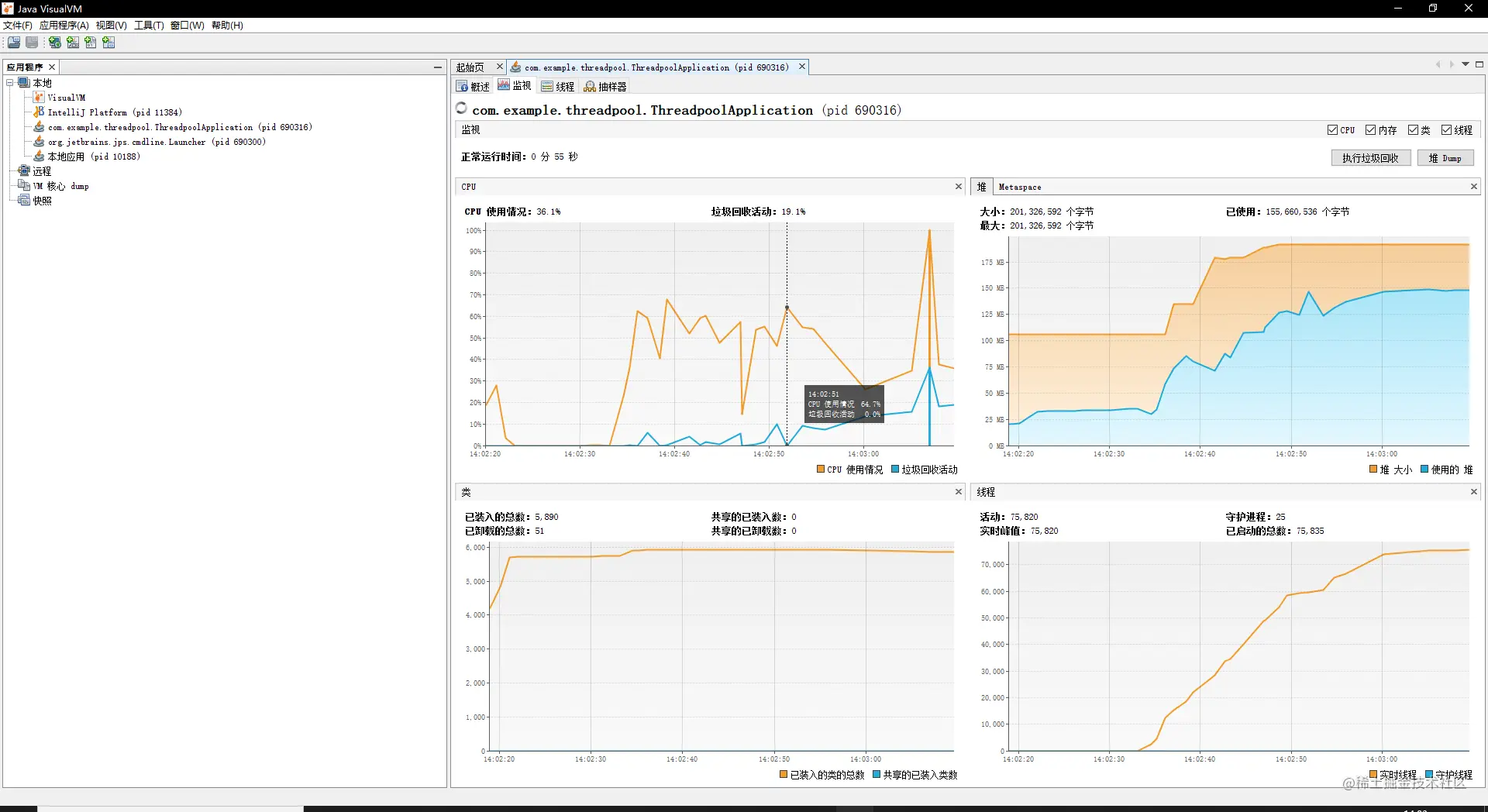The image size is (1488, 812).
Task: Open the 帮助(H) menu
Action: click(x=228, y=26)
